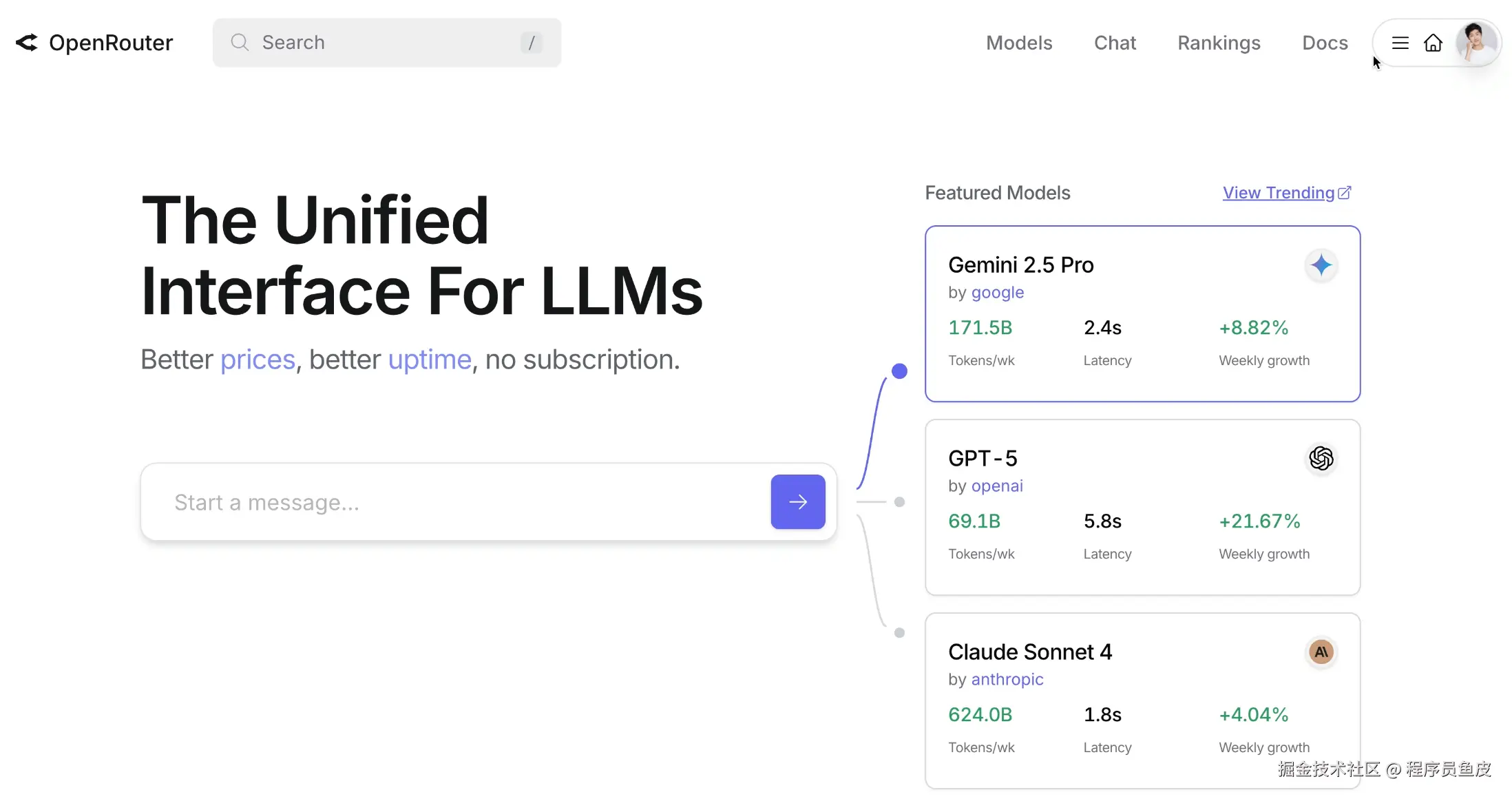
Task: Click the google provider link
Action: pos(997,293)
